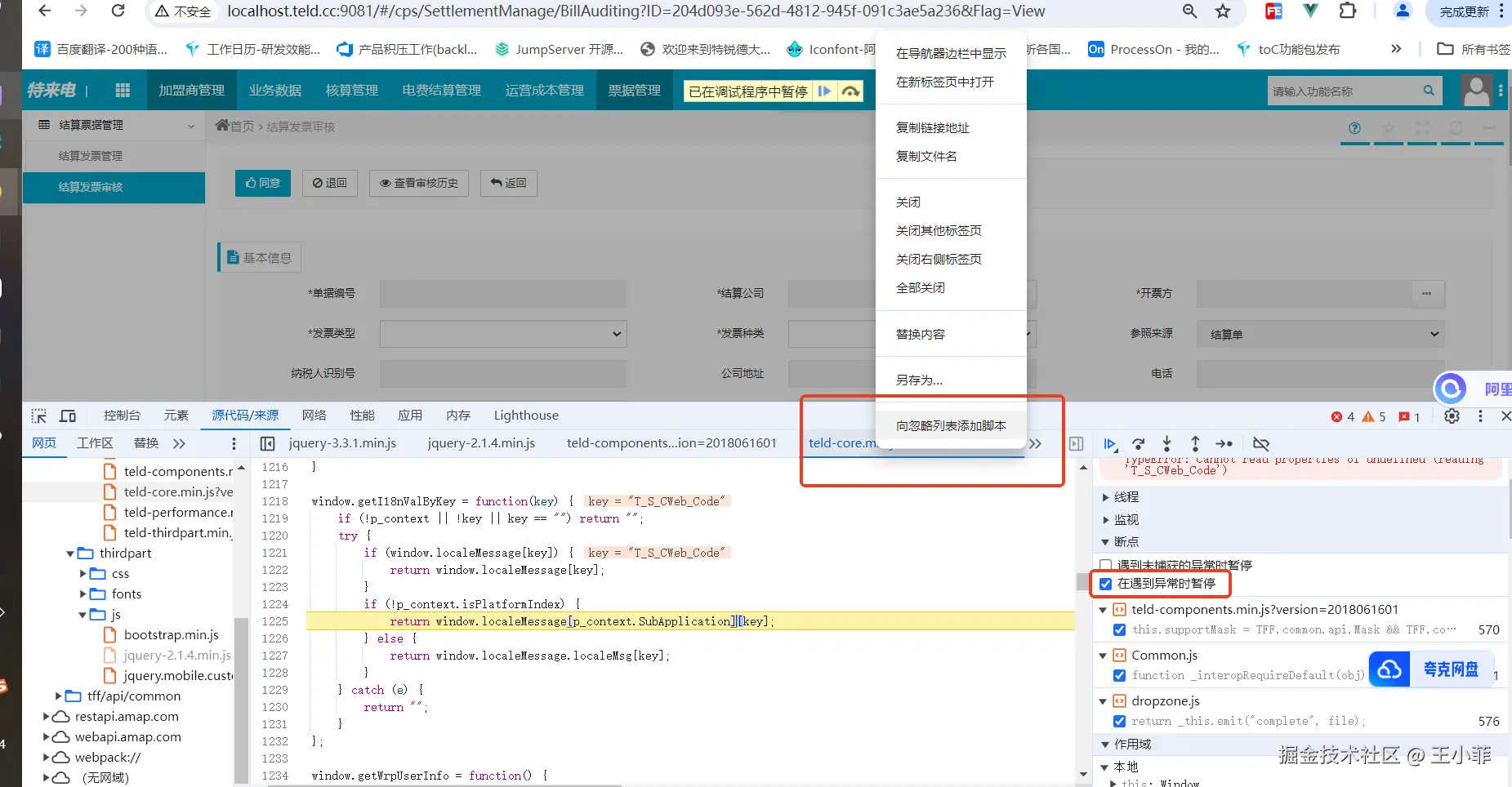Choose 向忽略列表添加脚本 from context menu
1512x787 pixels.
point(951,425)
